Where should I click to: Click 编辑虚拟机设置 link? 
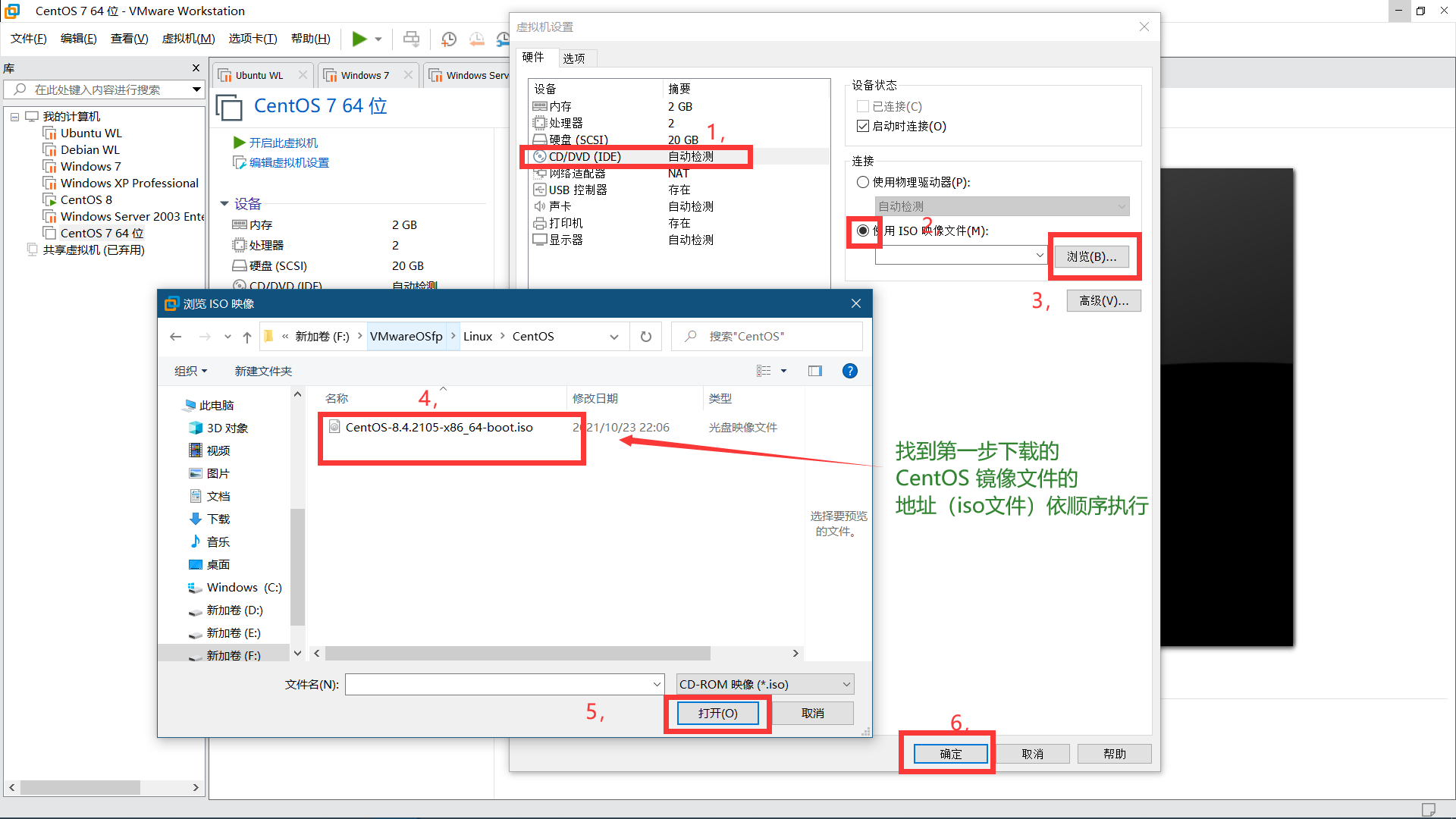tap(289, 162)
